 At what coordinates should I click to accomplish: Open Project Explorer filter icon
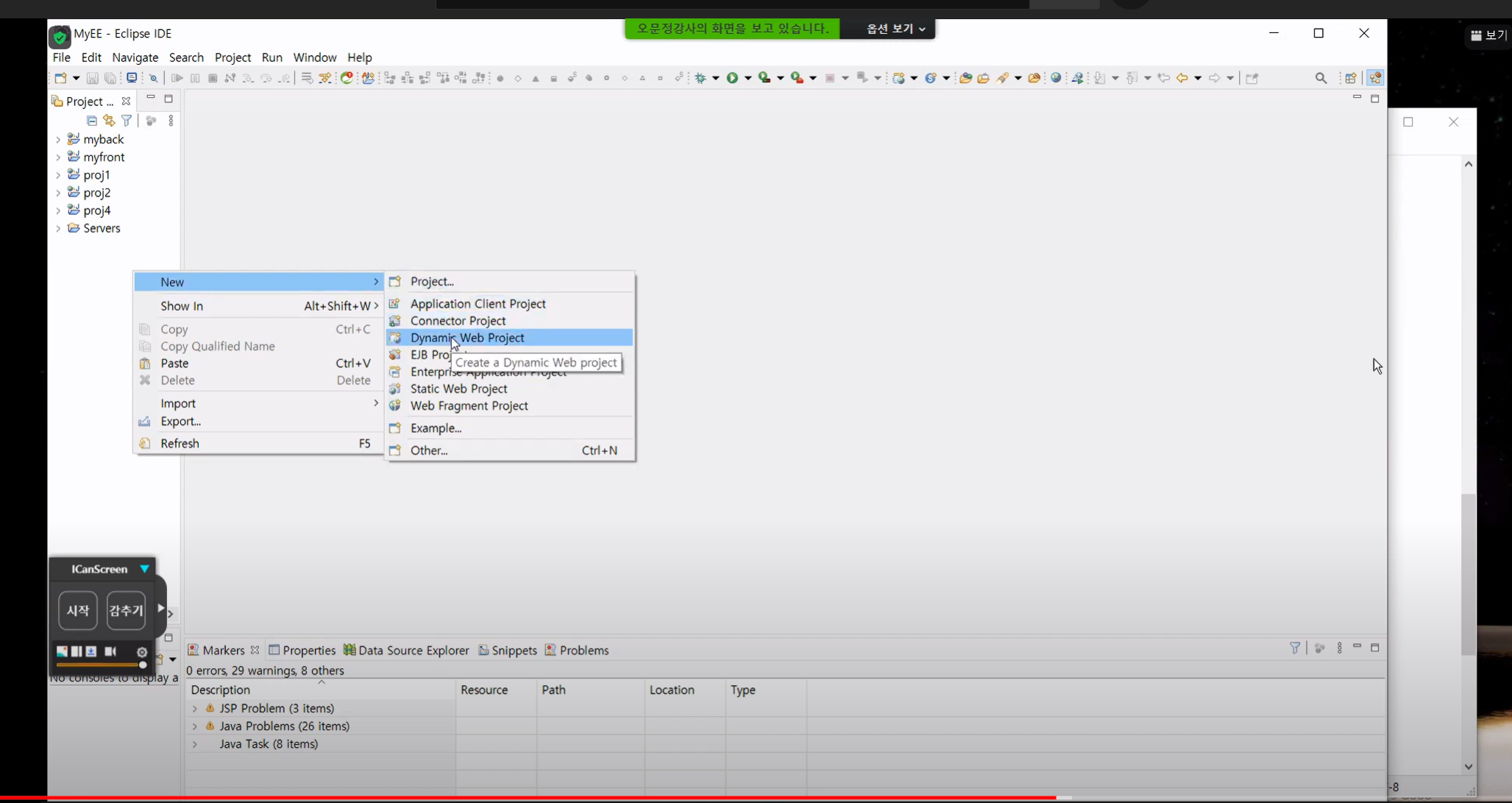pyautogui.click(x=127, y=121)
